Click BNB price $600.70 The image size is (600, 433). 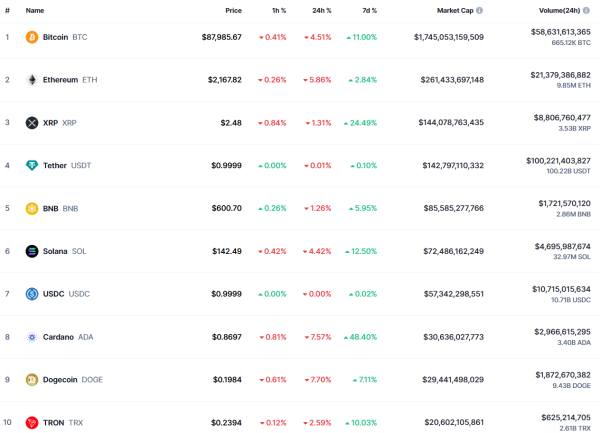pos(227,208)
